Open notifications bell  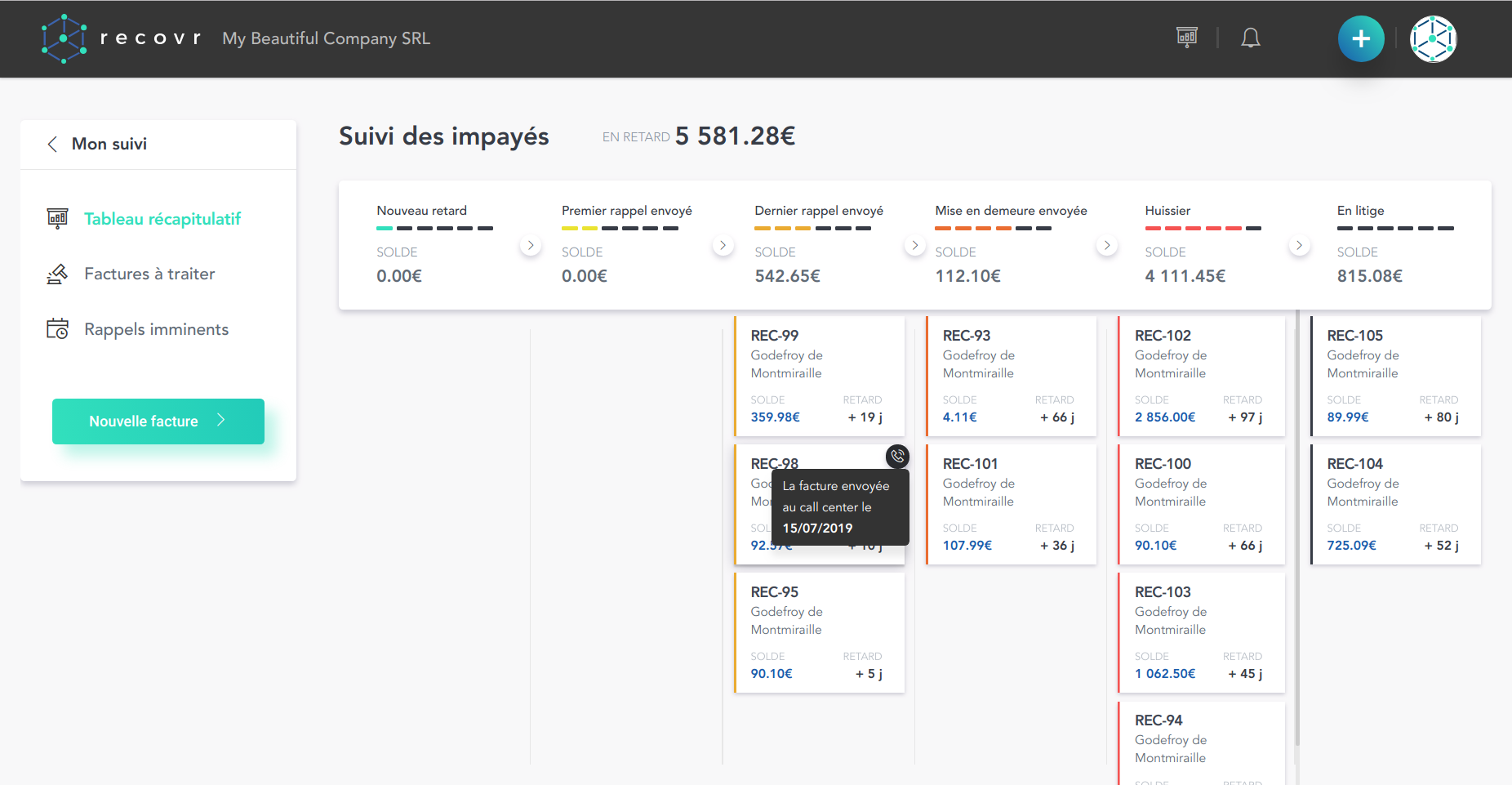(x=1251, y=38)
